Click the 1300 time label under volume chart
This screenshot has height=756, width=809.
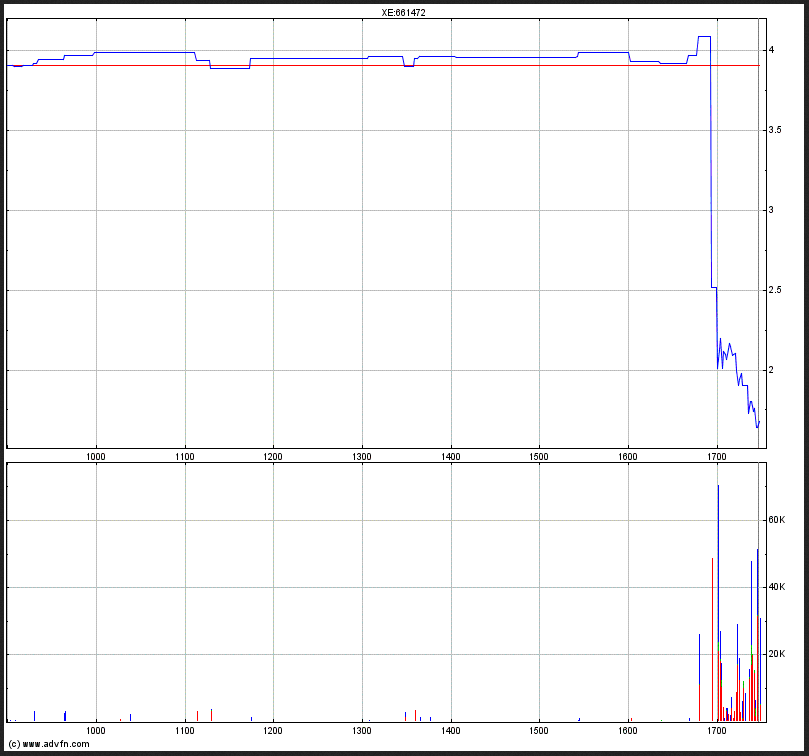(x=362, y=731)
